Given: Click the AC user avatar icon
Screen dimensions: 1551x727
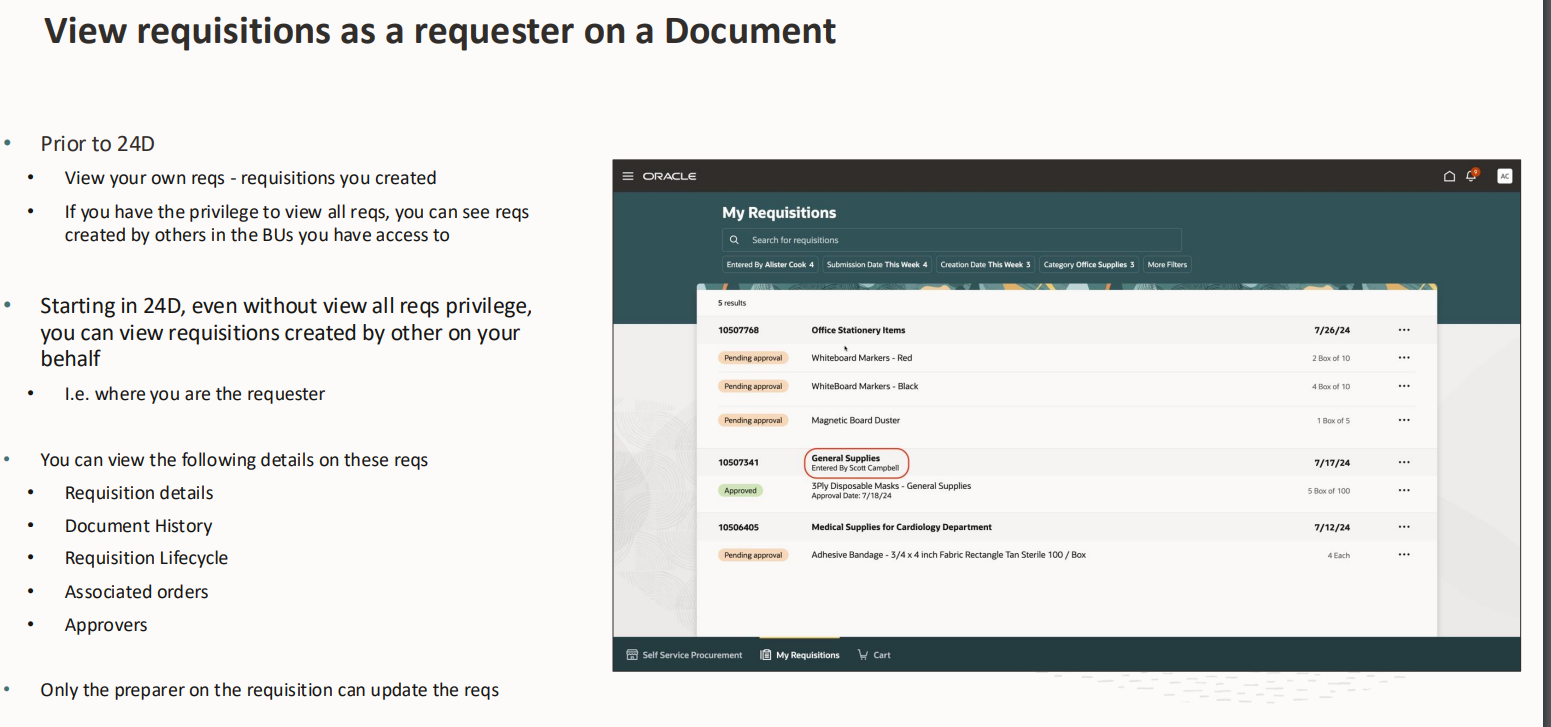Looking at the screenshot, I should coord(1504,175).
